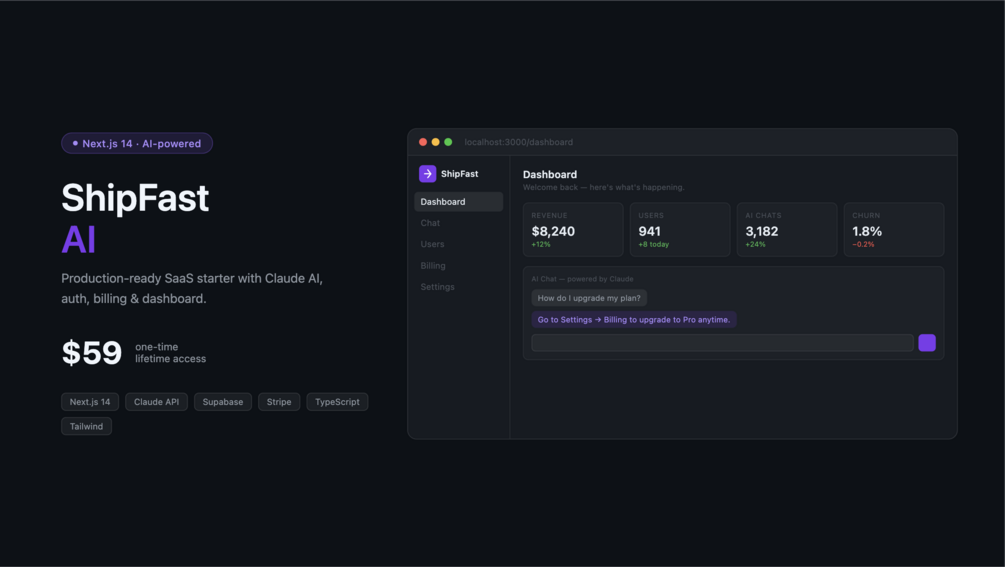Image resolution: width=1005 pixels, height=567 pixels.
Task: Click the +12% revenue change value
Action: click(x=541, y=244)
